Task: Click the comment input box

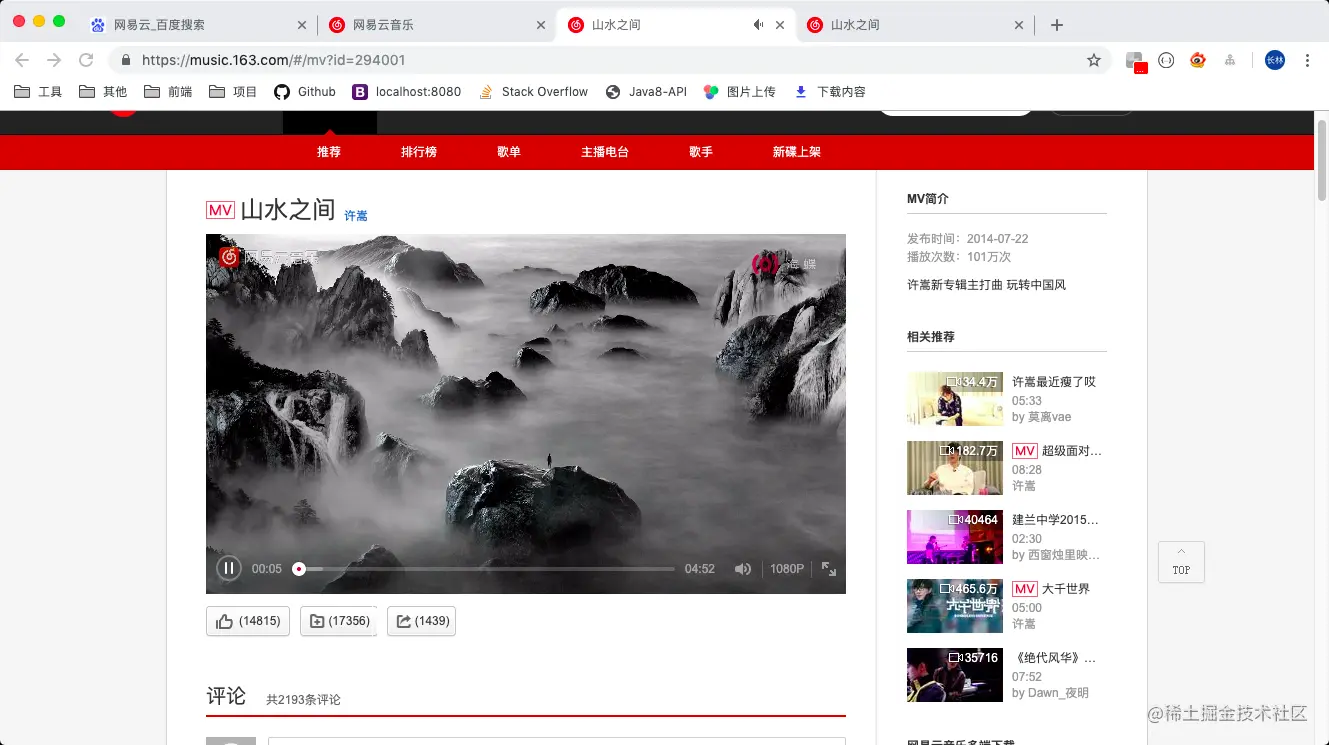Action: click(557, 741)
